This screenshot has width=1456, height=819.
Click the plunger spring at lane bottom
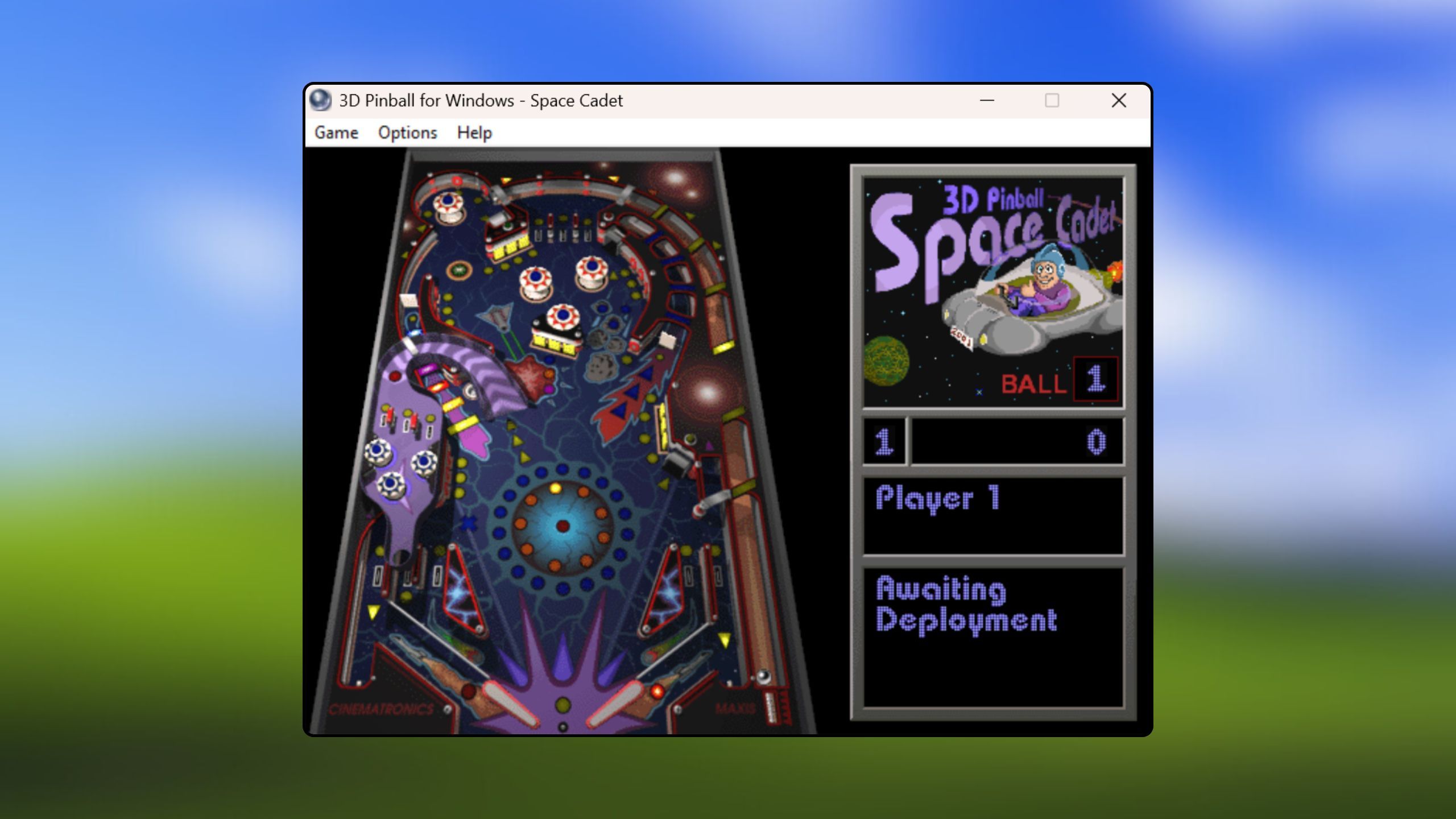[770, 708]
